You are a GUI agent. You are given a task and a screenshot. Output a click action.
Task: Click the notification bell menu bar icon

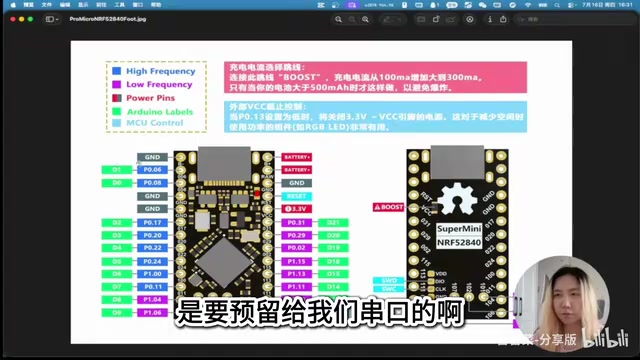[x=434, y=5]
